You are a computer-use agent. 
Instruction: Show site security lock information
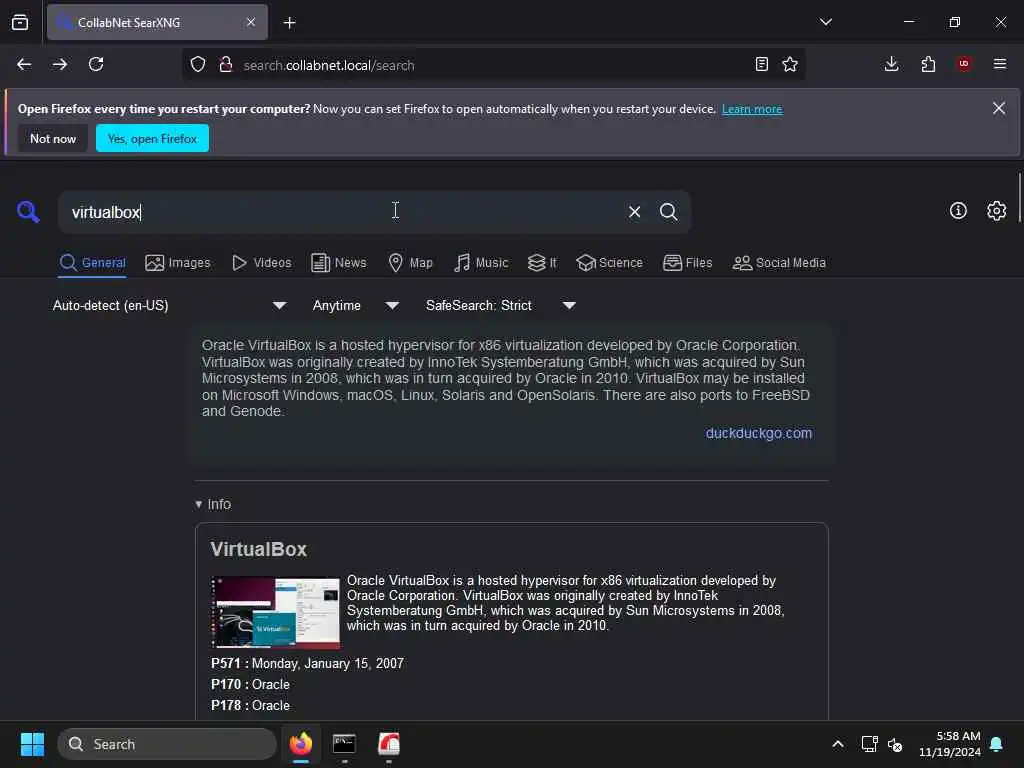pos(226,65)
